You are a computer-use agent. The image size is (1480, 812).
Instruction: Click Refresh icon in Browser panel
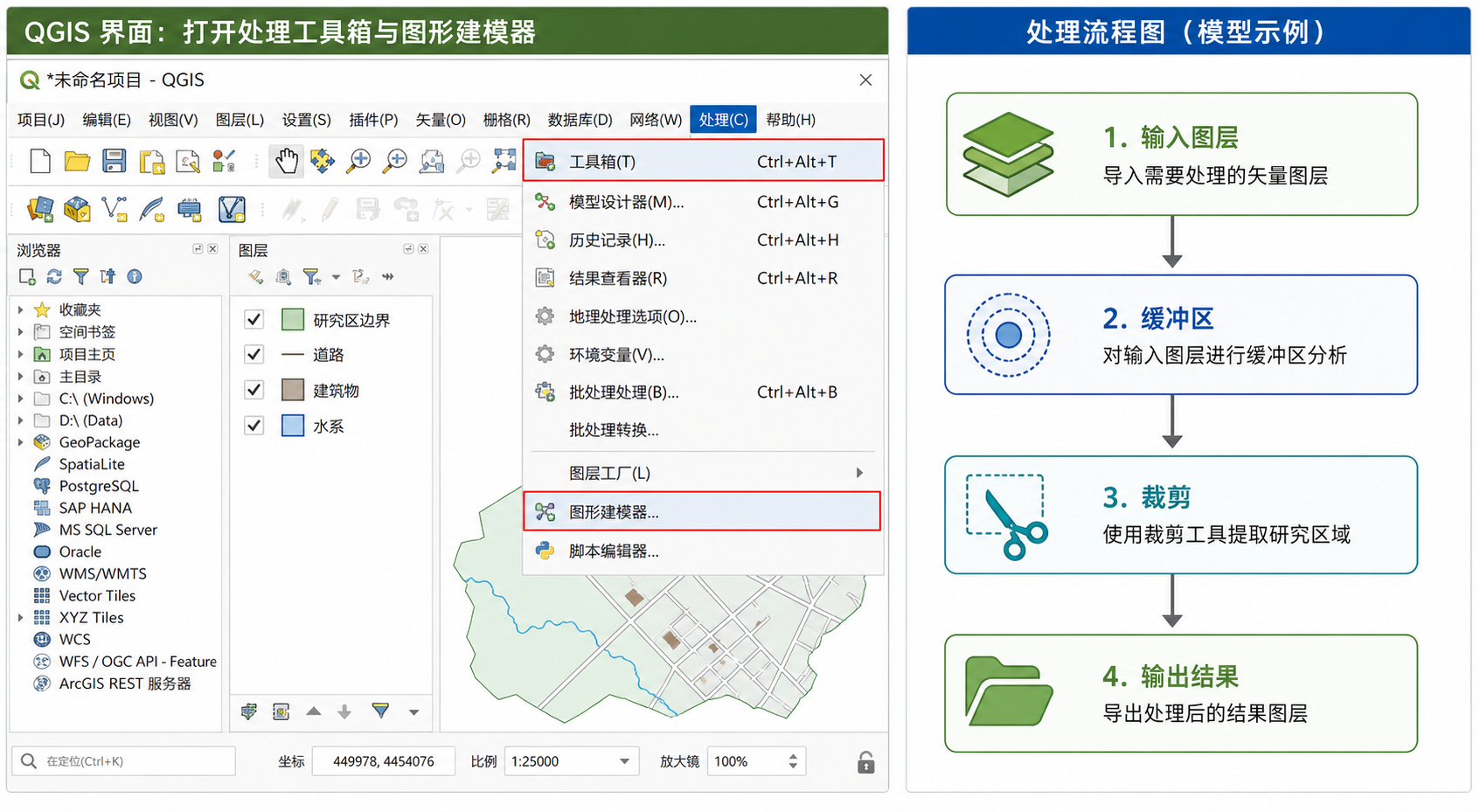pos(54,277)
